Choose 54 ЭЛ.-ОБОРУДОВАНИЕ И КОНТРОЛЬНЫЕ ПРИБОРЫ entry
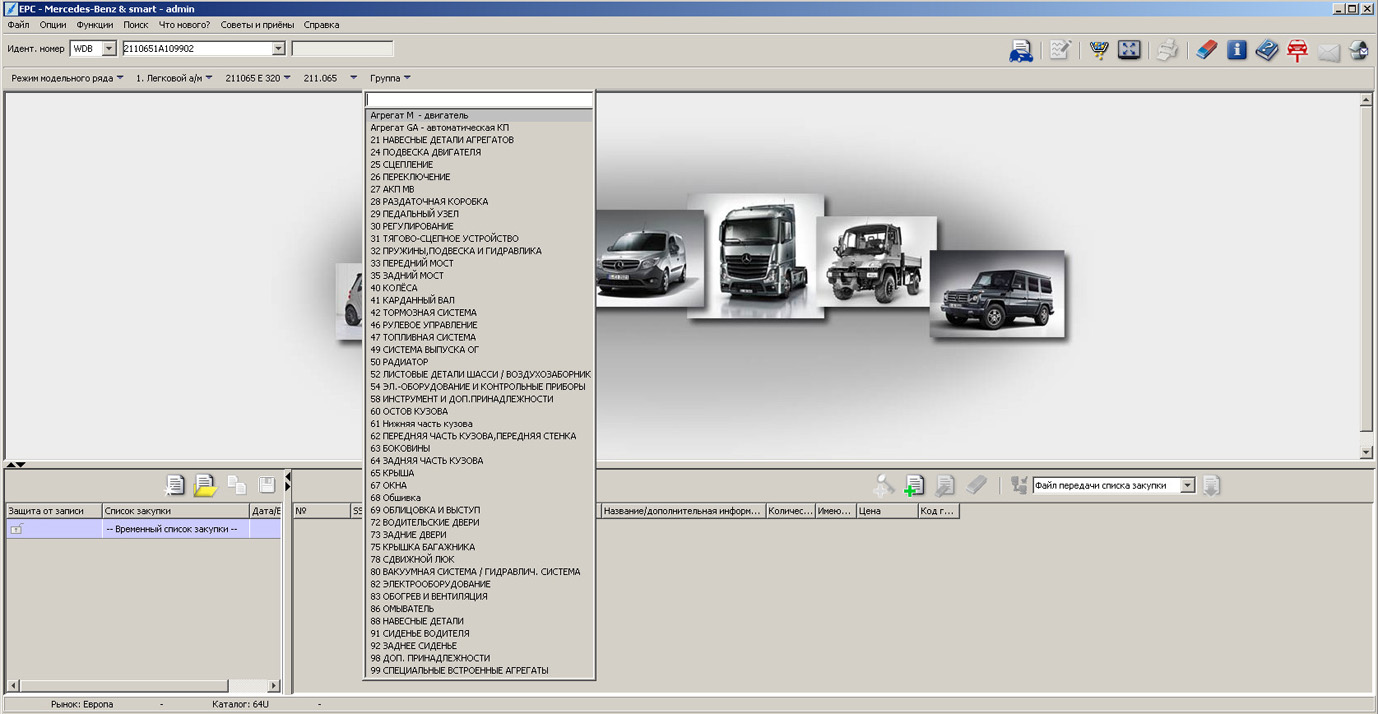The width and height of the screenshot is (1378, 714). [x=477, y=387]
